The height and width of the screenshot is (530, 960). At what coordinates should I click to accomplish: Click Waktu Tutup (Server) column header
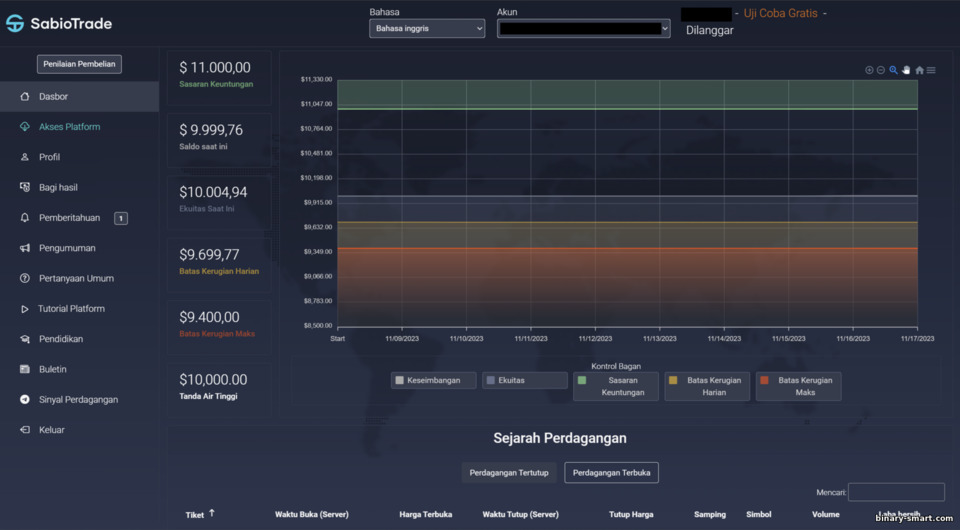click(520, 515)
